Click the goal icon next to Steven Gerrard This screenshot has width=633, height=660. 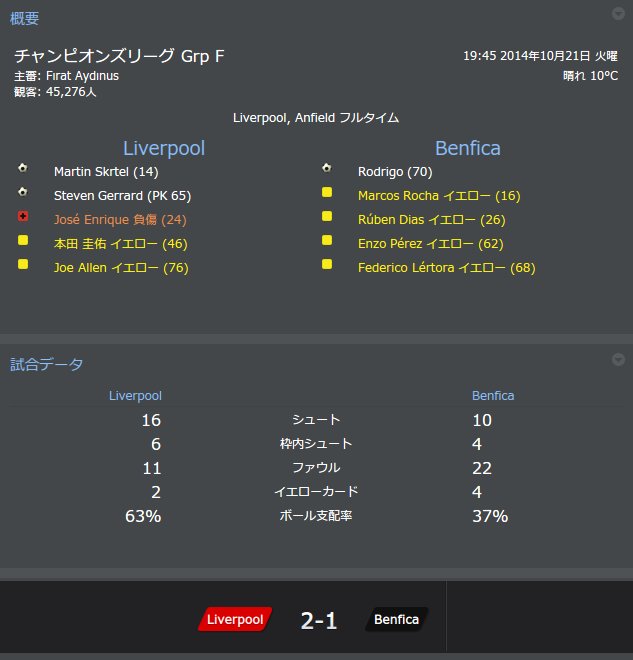pyautogui.click(x=23, y=192)
